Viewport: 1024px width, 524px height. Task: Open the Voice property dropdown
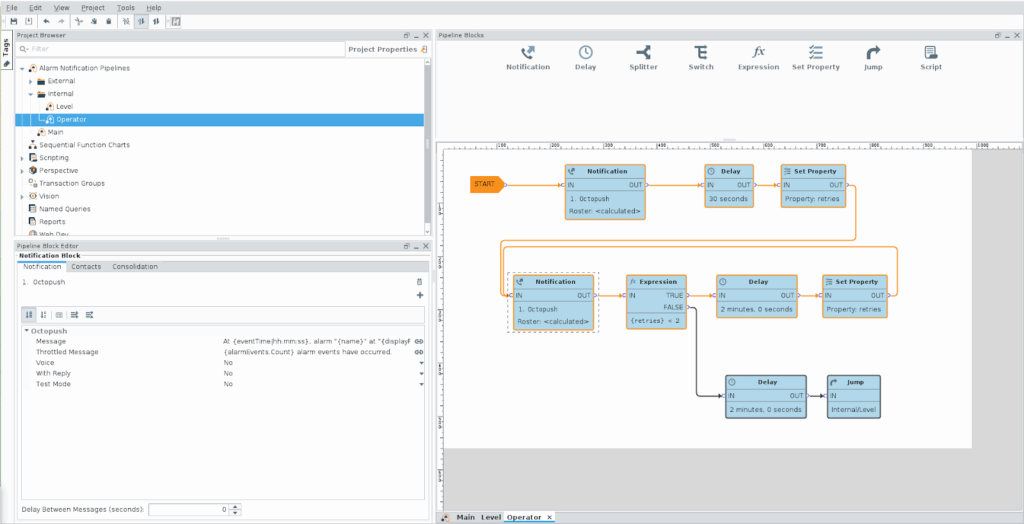(x=421, y=363)
